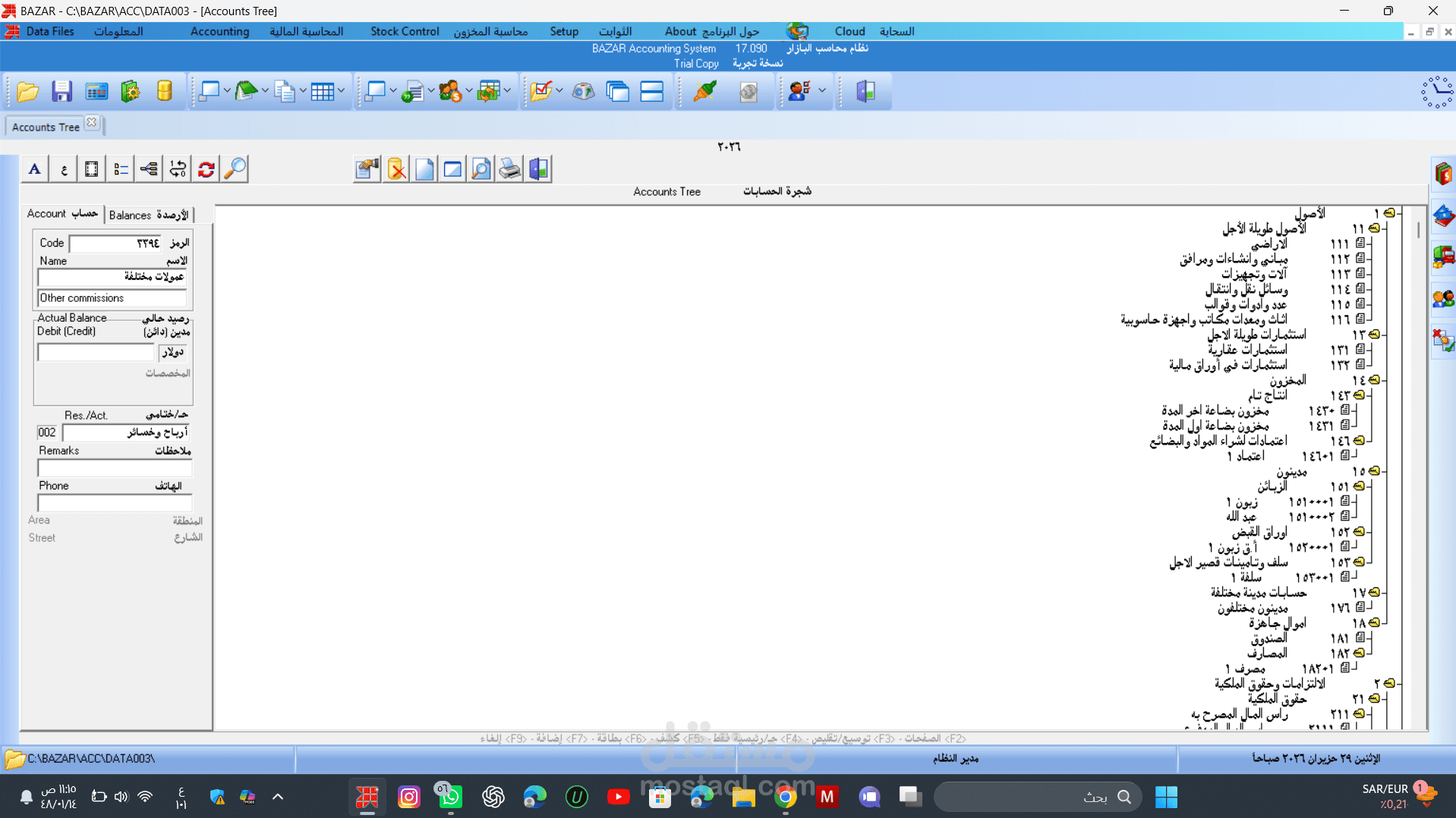Click the cascade windows icon

point(618,92)
